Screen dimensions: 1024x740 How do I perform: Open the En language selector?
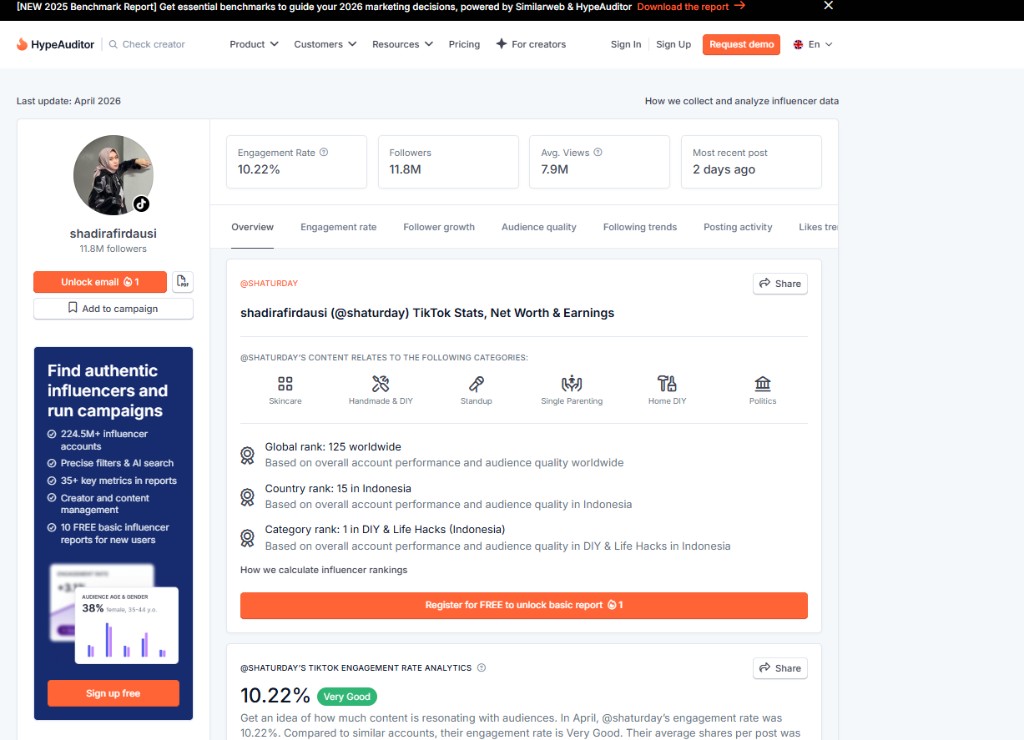(813, 44)
